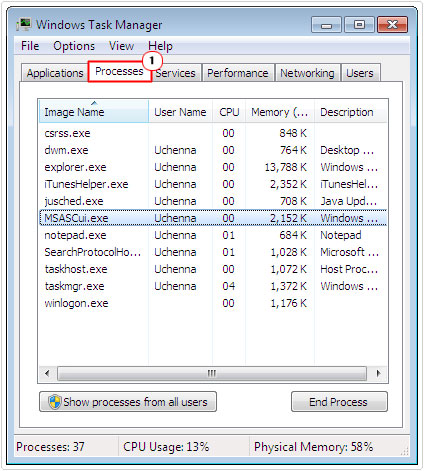Click the 2,352 K memory value
The height and width of the screenshot is (471, 424).
(x=288, y=184)
